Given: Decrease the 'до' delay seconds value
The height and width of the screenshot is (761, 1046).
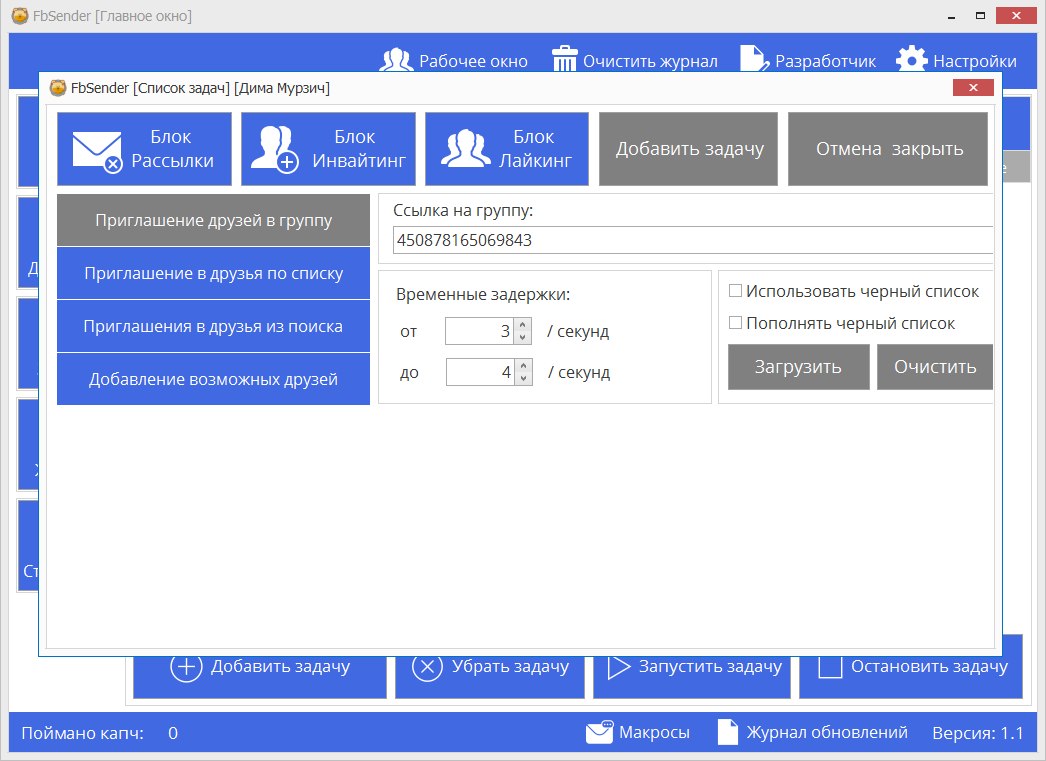Looking at the screenshot, I should [522, 378].
